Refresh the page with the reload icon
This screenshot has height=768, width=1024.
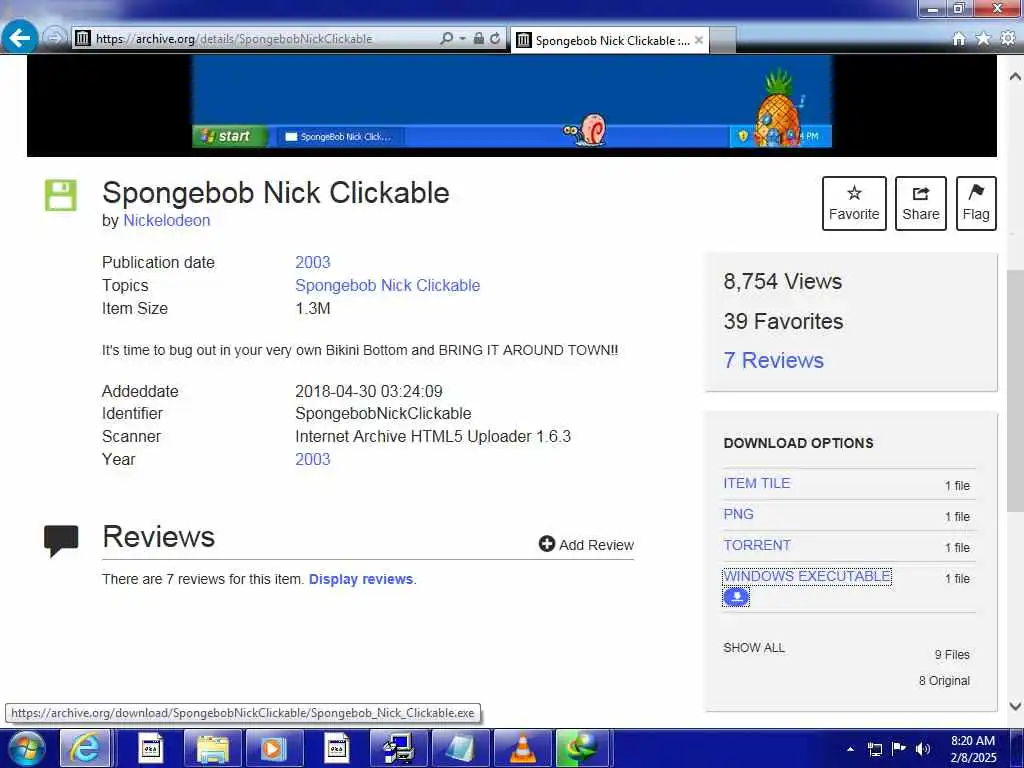(x=495, y=39)
